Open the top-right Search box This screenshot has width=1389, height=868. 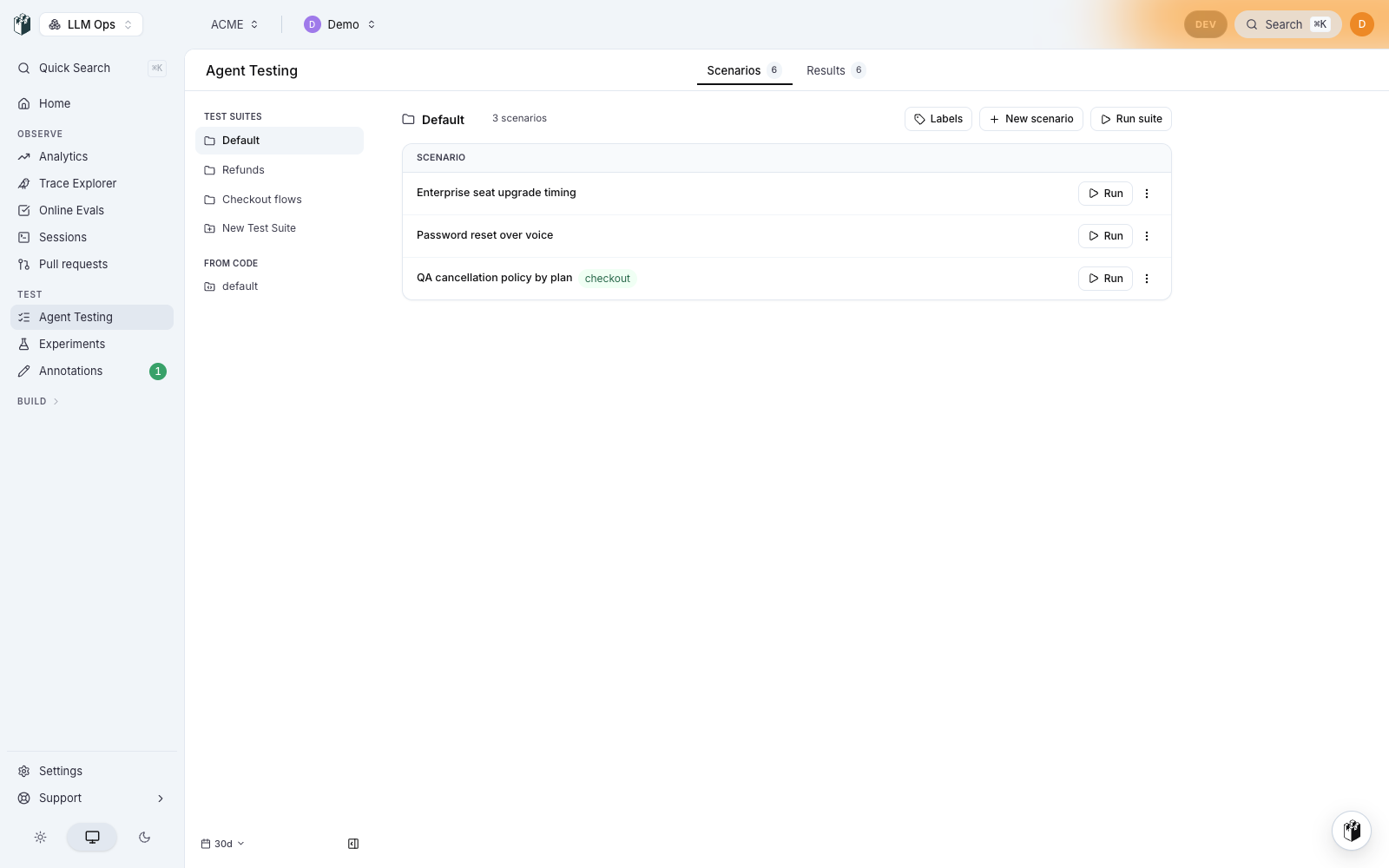tap(1288, 24)
